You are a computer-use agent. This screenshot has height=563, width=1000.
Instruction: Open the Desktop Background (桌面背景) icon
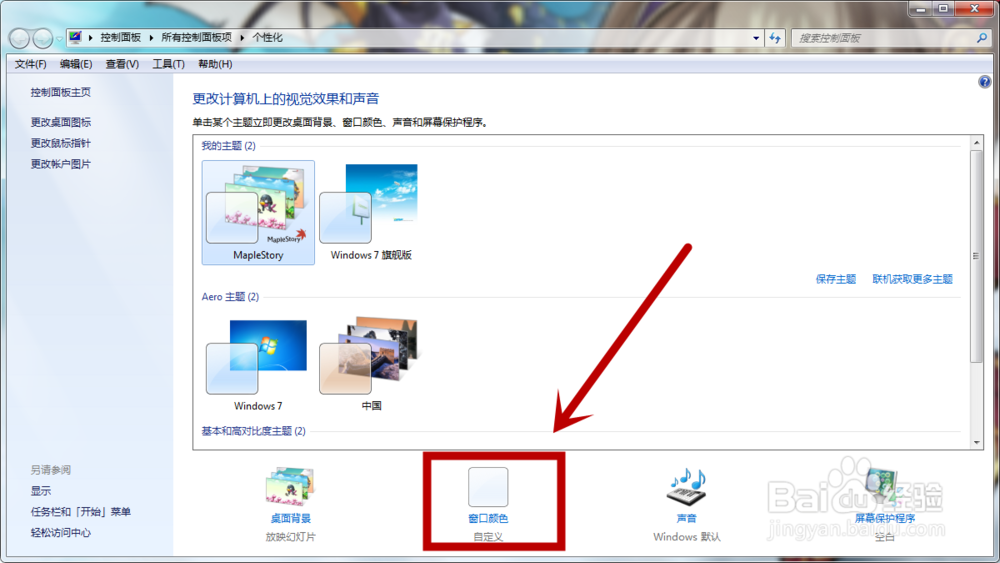click(x=290, y=487)
